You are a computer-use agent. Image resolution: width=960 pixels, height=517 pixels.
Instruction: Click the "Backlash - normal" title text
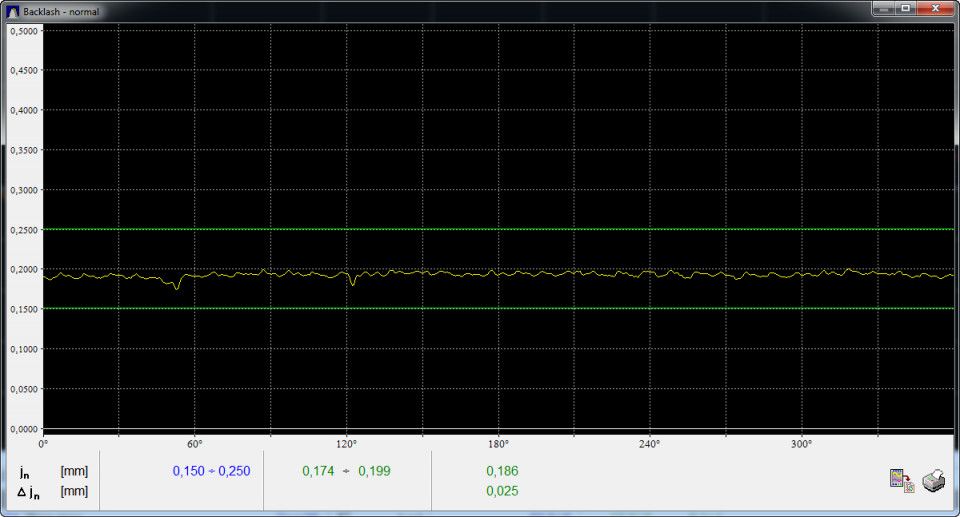coord(61,10)
